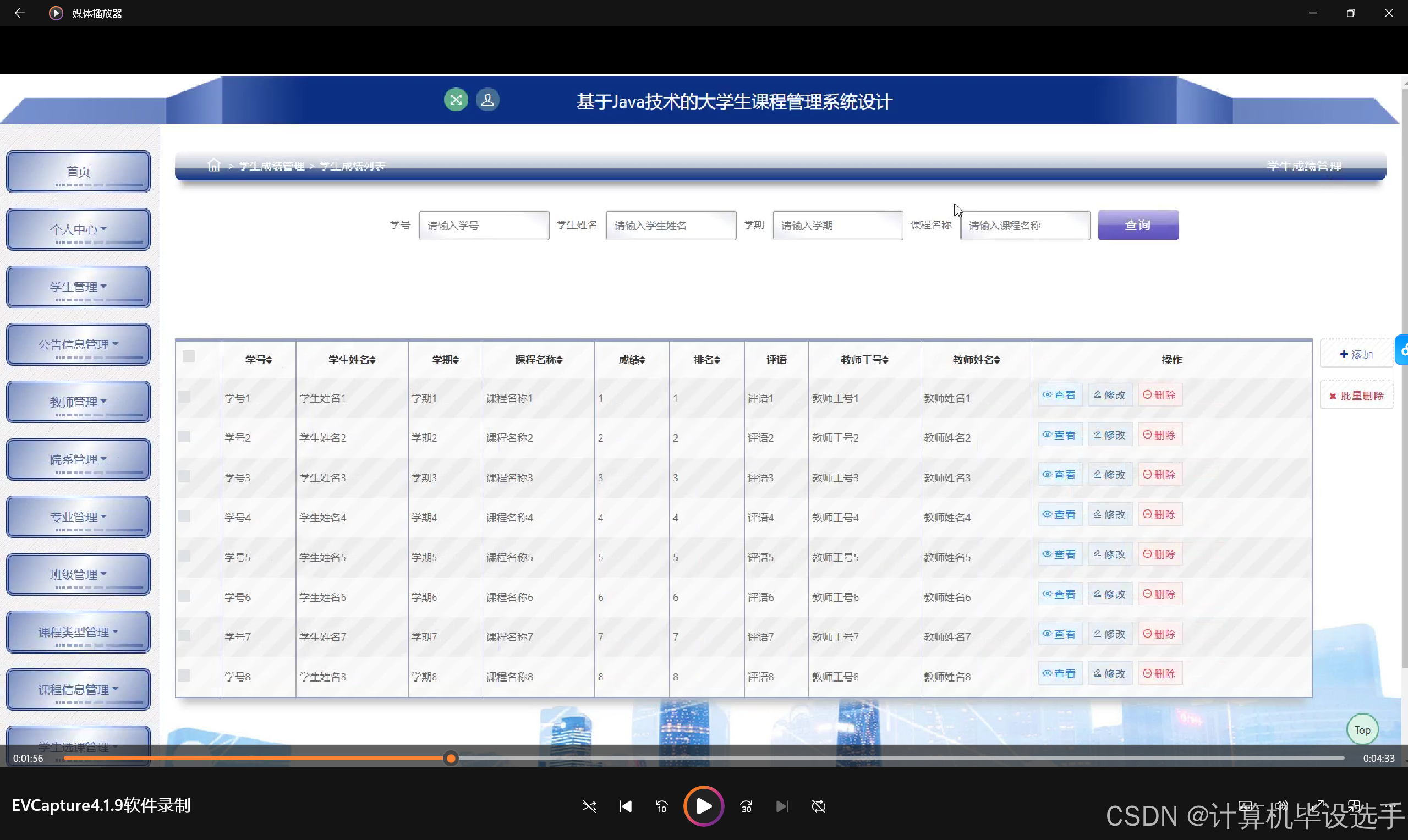Skip forward 30 seconds
The width and height of the screenshot is (1408, 840).
746,806
